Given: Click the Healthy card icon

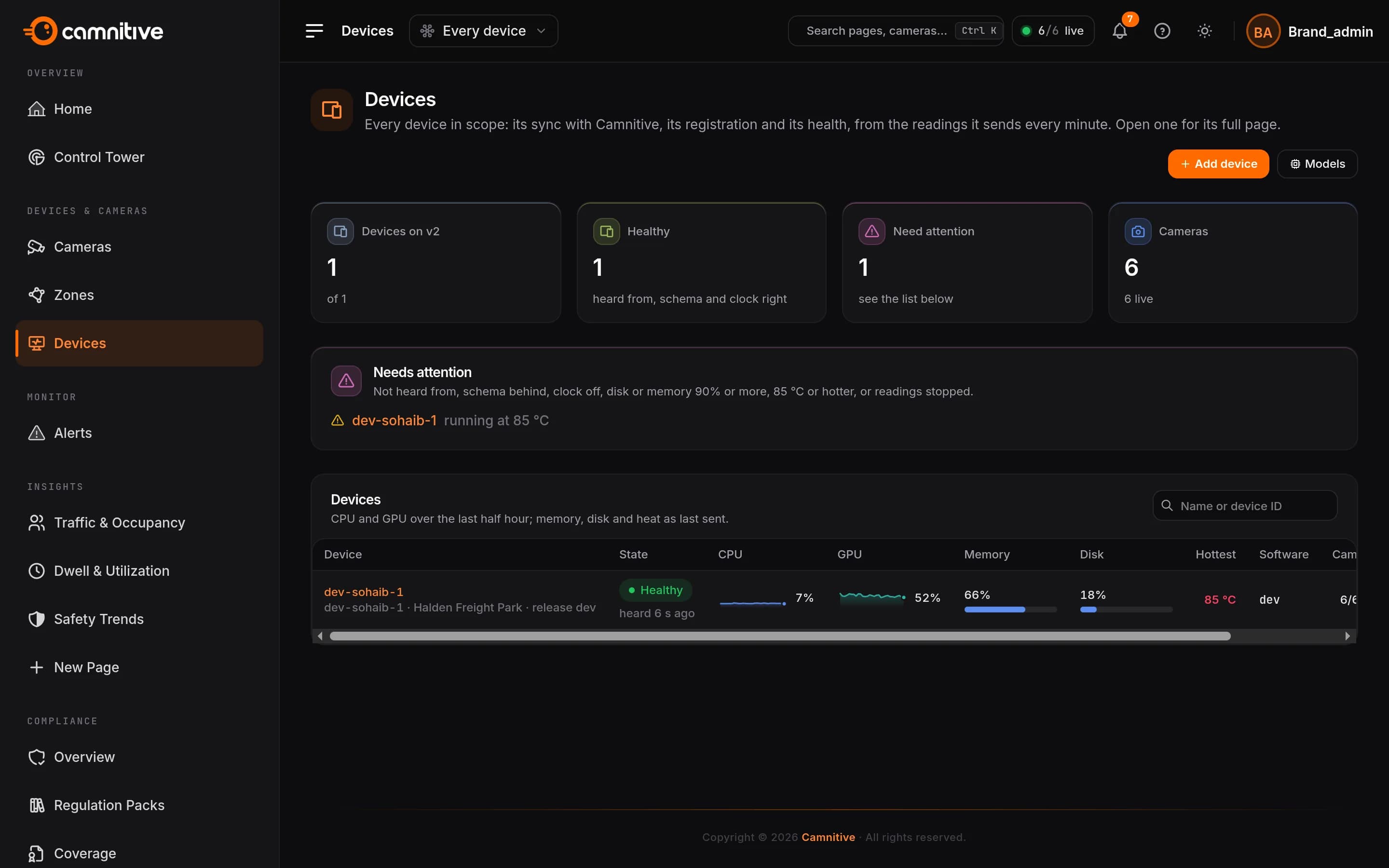Looking at the screenshot, I should [x=606, y=231].
